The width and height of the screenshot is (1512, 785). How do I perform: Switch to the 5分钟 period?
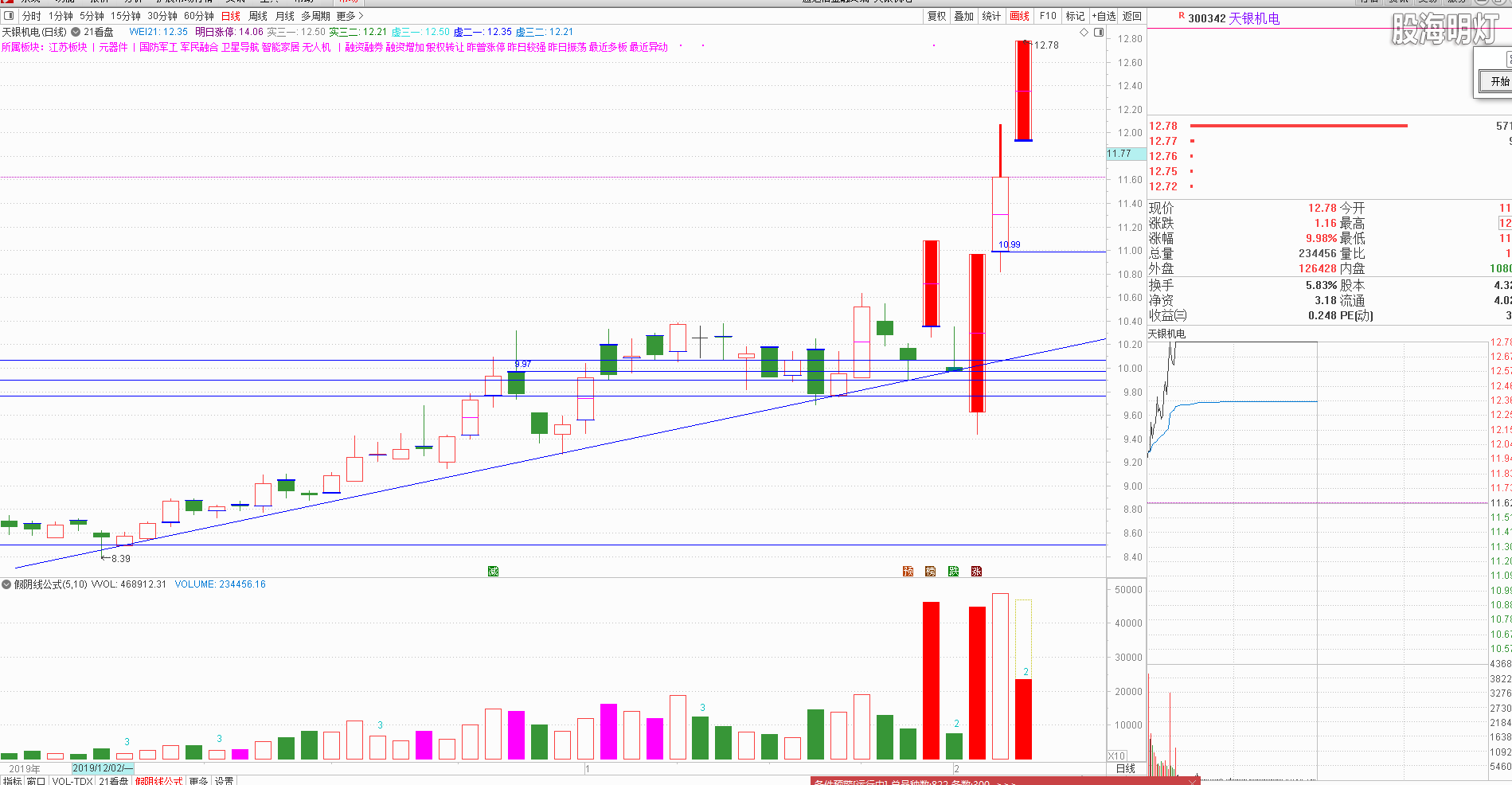tap(92, 16)
